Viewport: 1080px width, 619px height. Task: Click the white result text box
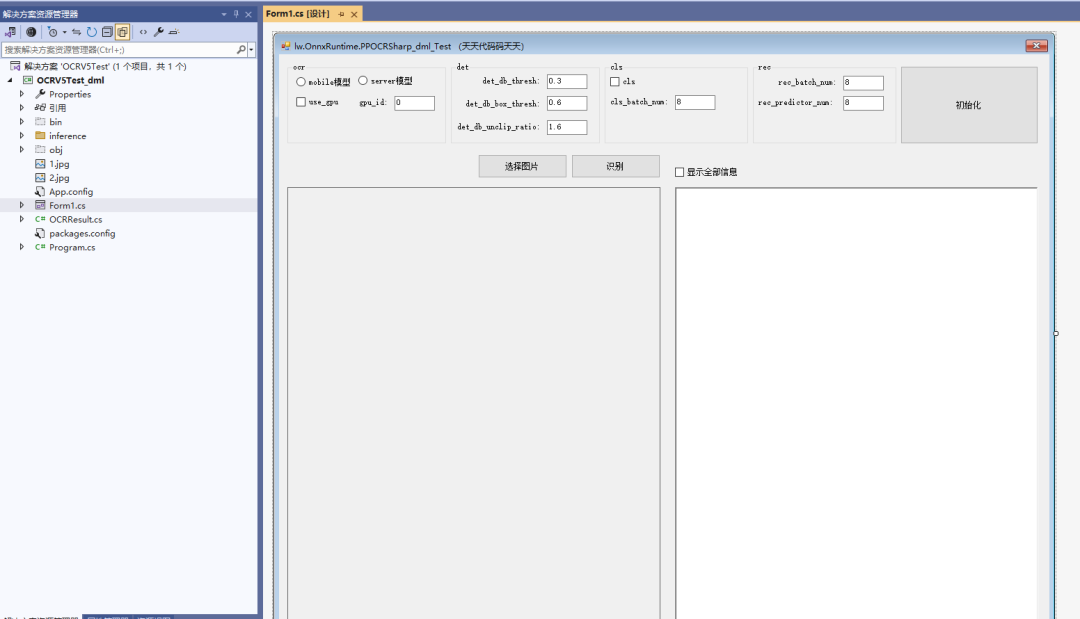(x=856, y=403)
